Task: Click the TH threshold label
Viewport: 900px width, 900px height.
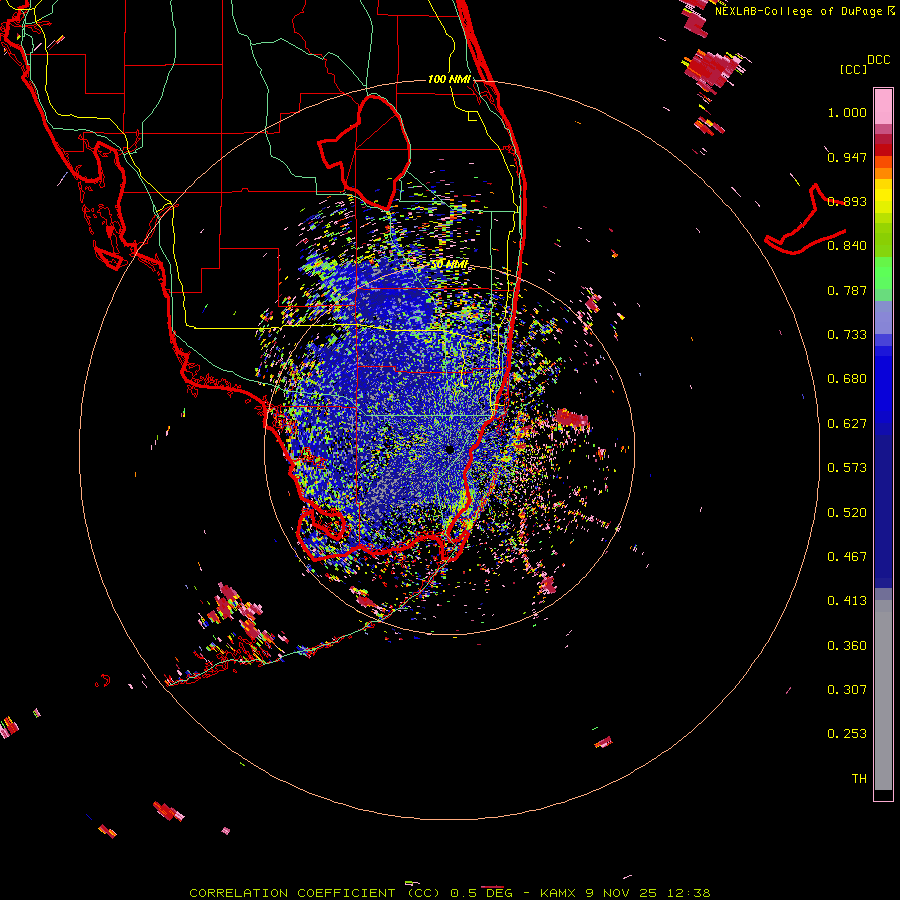Action: coord(859,779)
